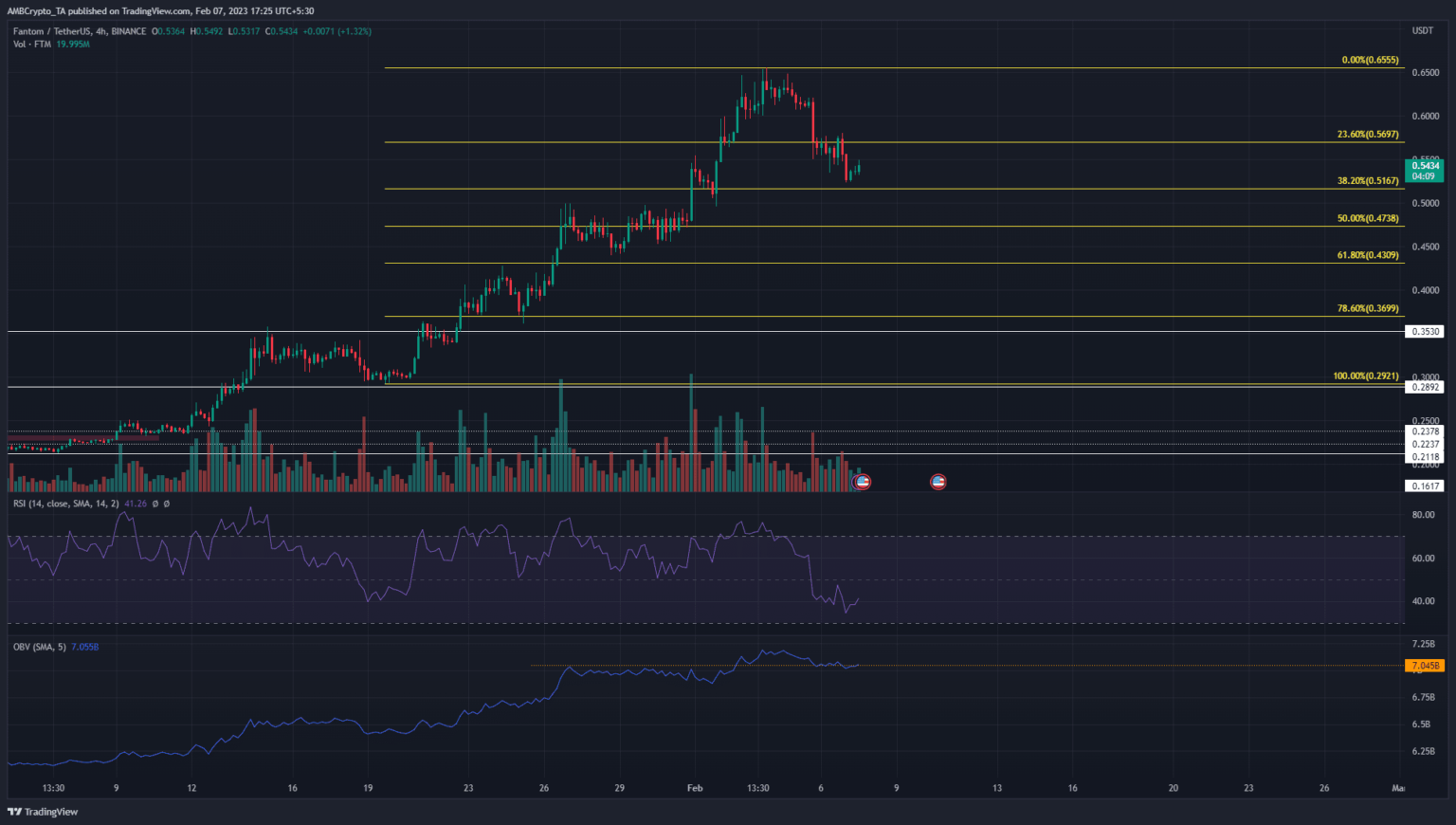This screenshot has width=1456, height=825.
Task: Click the 0.1617 price label on axis
Action: tap(1424, 486)
